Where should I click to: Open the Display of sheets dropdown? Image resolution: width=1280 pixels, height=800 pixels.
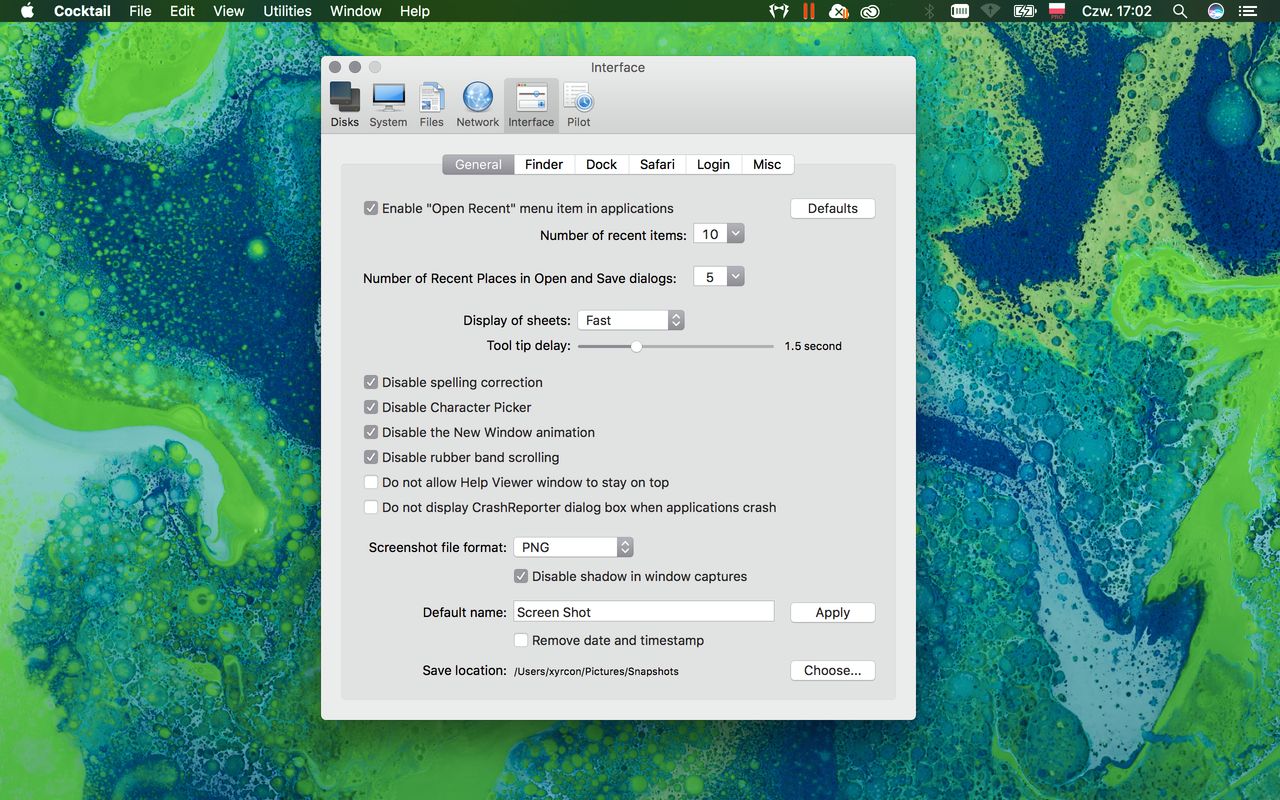(631, 320)
